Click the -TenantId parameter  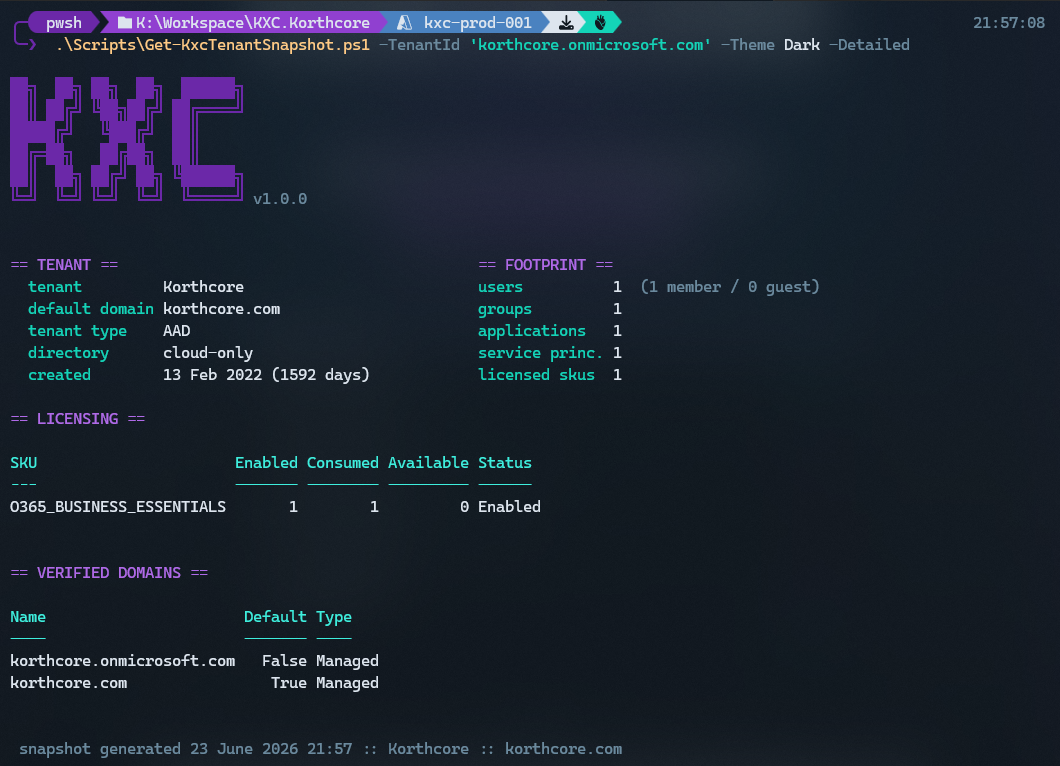point(419,45)
